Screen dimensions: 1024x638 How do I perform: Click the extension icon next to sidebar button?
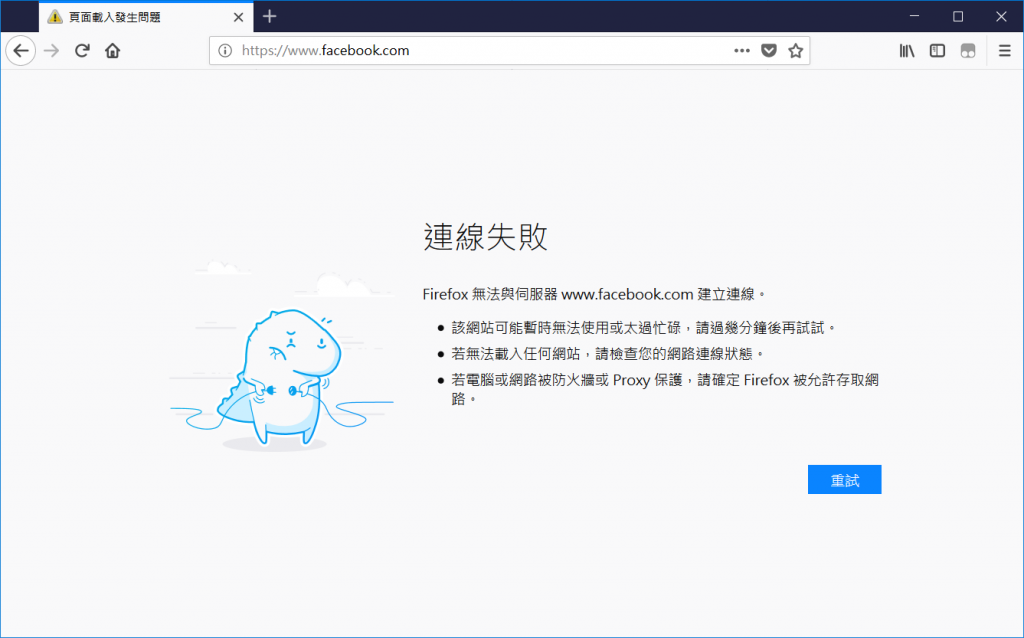pyautogui.click(x=968, y=50)
